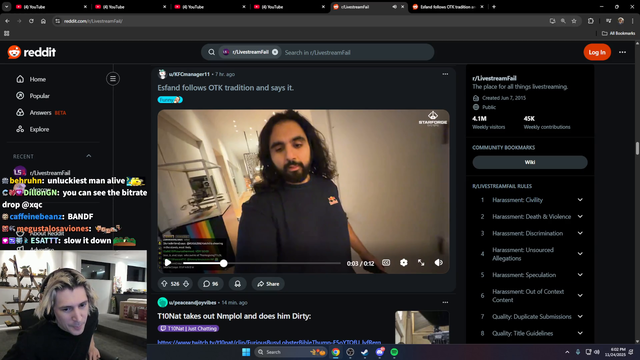Open the community Wiki bookmark

(530, 162)
